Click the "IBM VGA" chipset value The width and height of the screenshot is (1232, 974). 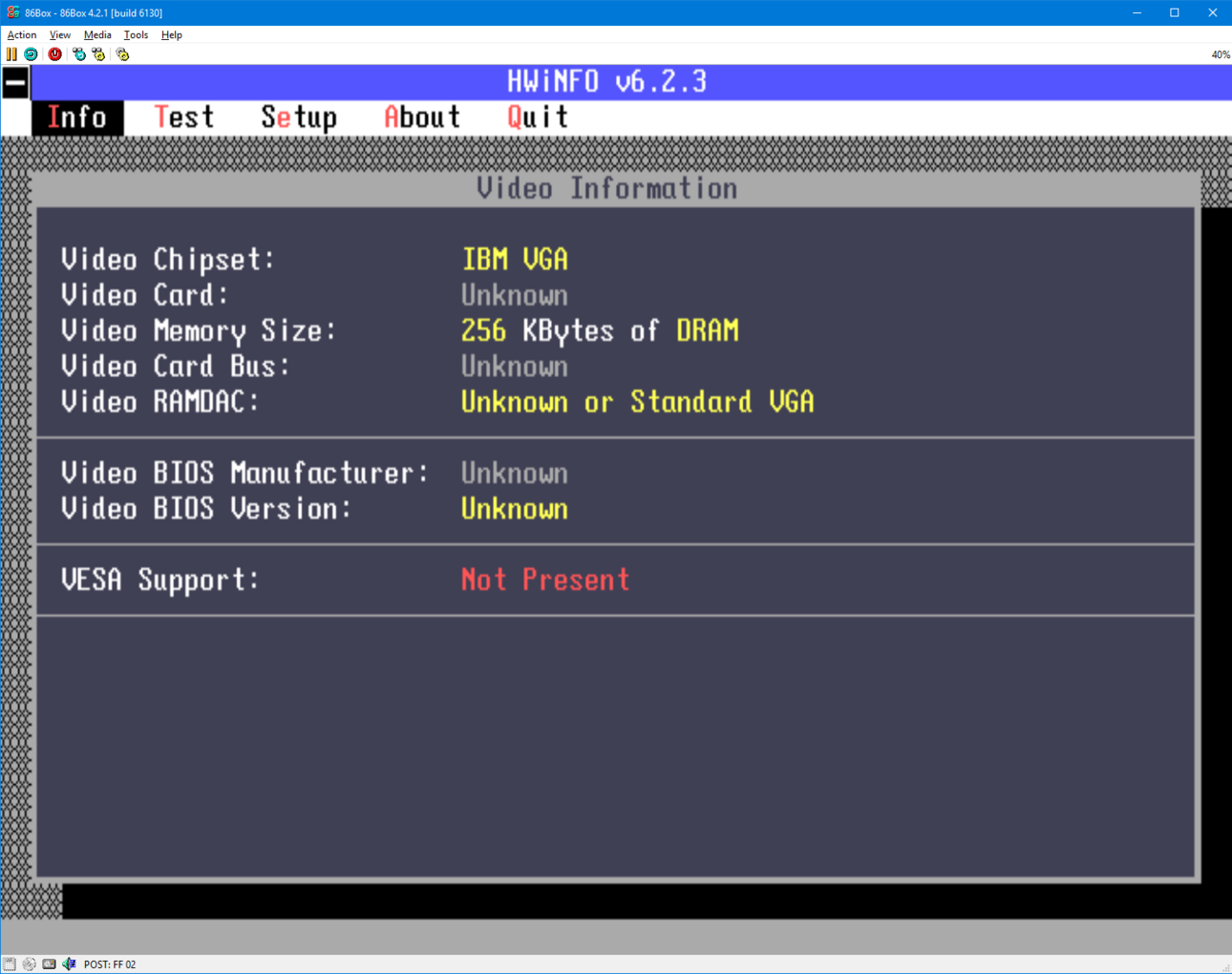[515, 260]
